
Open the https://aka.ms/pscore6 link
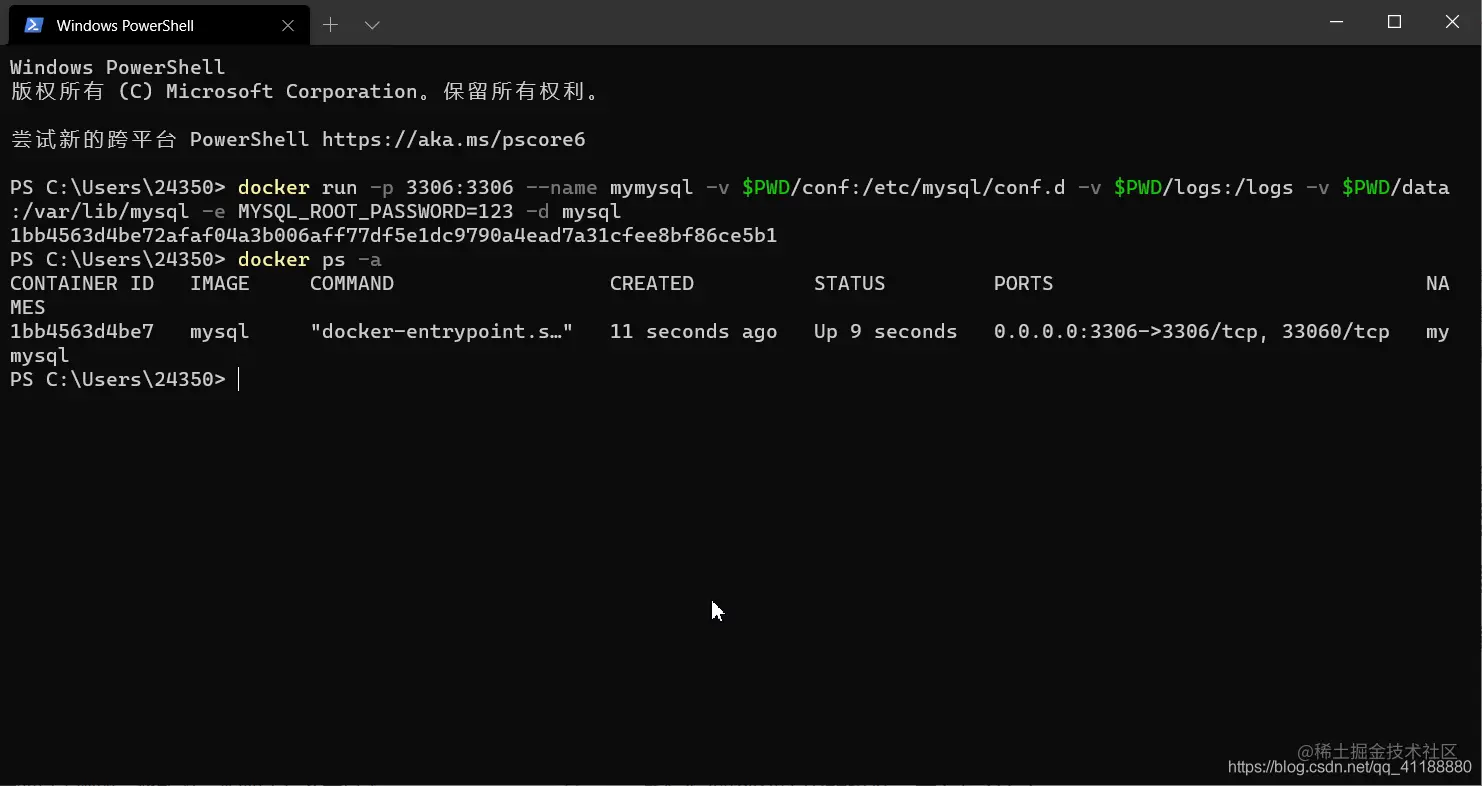pyautogui.click(x=454, y=140)
